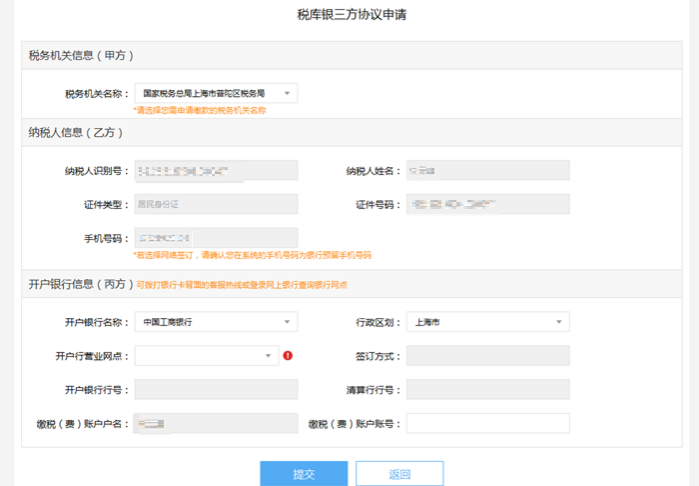Screen dimensions: 699x486
Task: Click the 纳税人姓名 field
Action: point(488,171)
